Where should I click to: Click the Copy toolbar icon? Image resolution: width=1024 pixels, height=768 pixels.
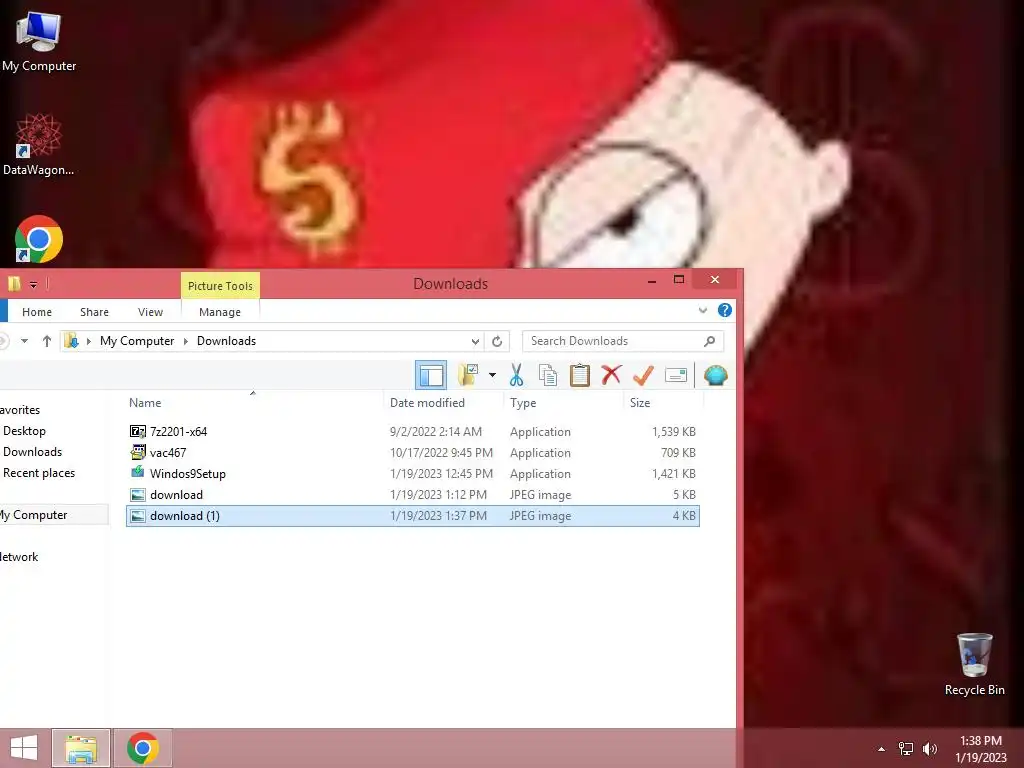point(548,376)
